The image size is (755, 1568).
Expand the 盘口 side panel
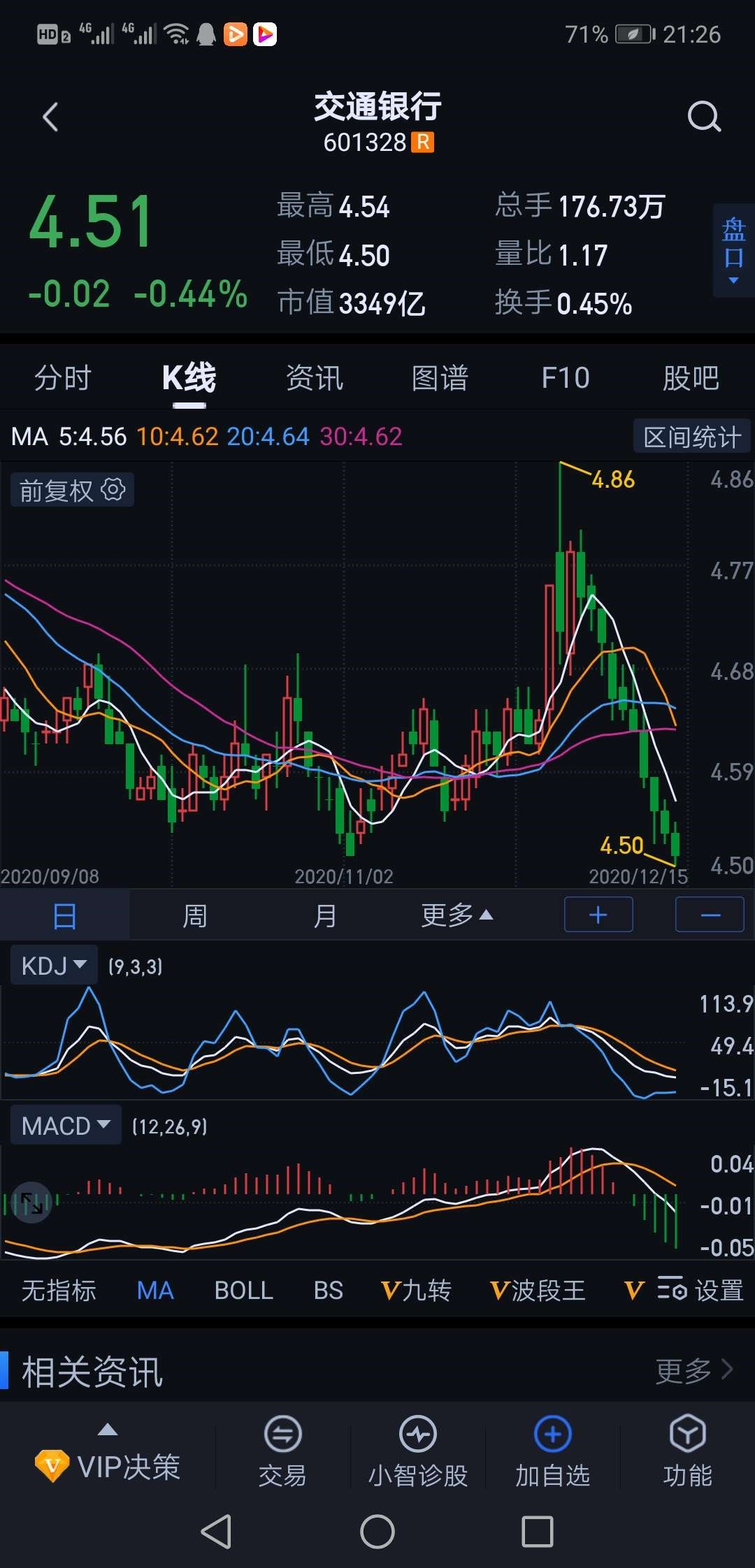coord(733,250)
